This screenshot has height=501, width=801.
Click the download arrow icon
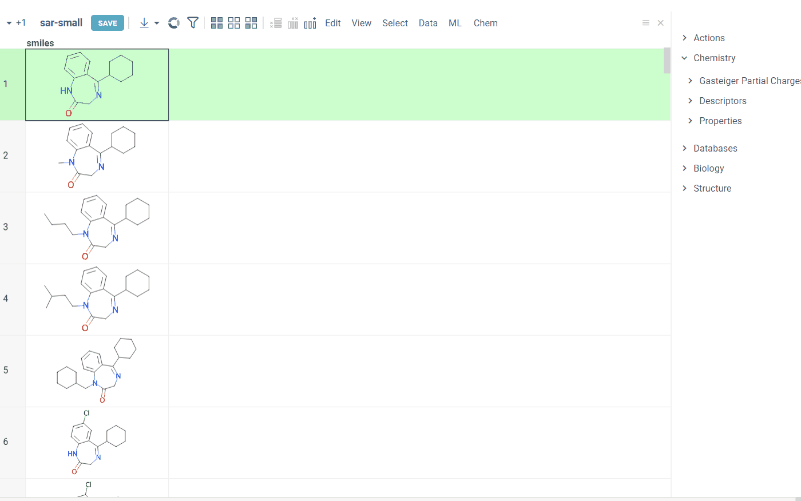[144, 23]
